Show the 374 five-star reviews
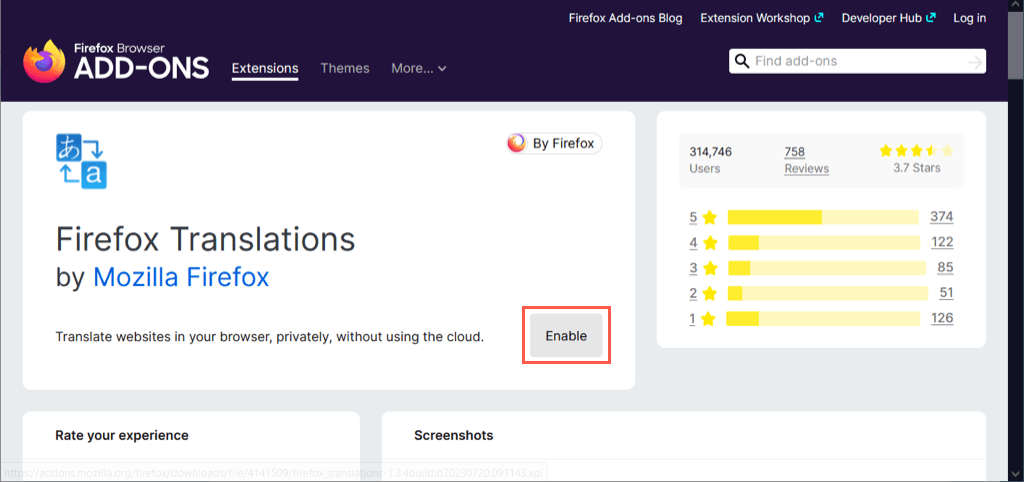Viewport: 1024px width, 482px height. coord(941,217)
